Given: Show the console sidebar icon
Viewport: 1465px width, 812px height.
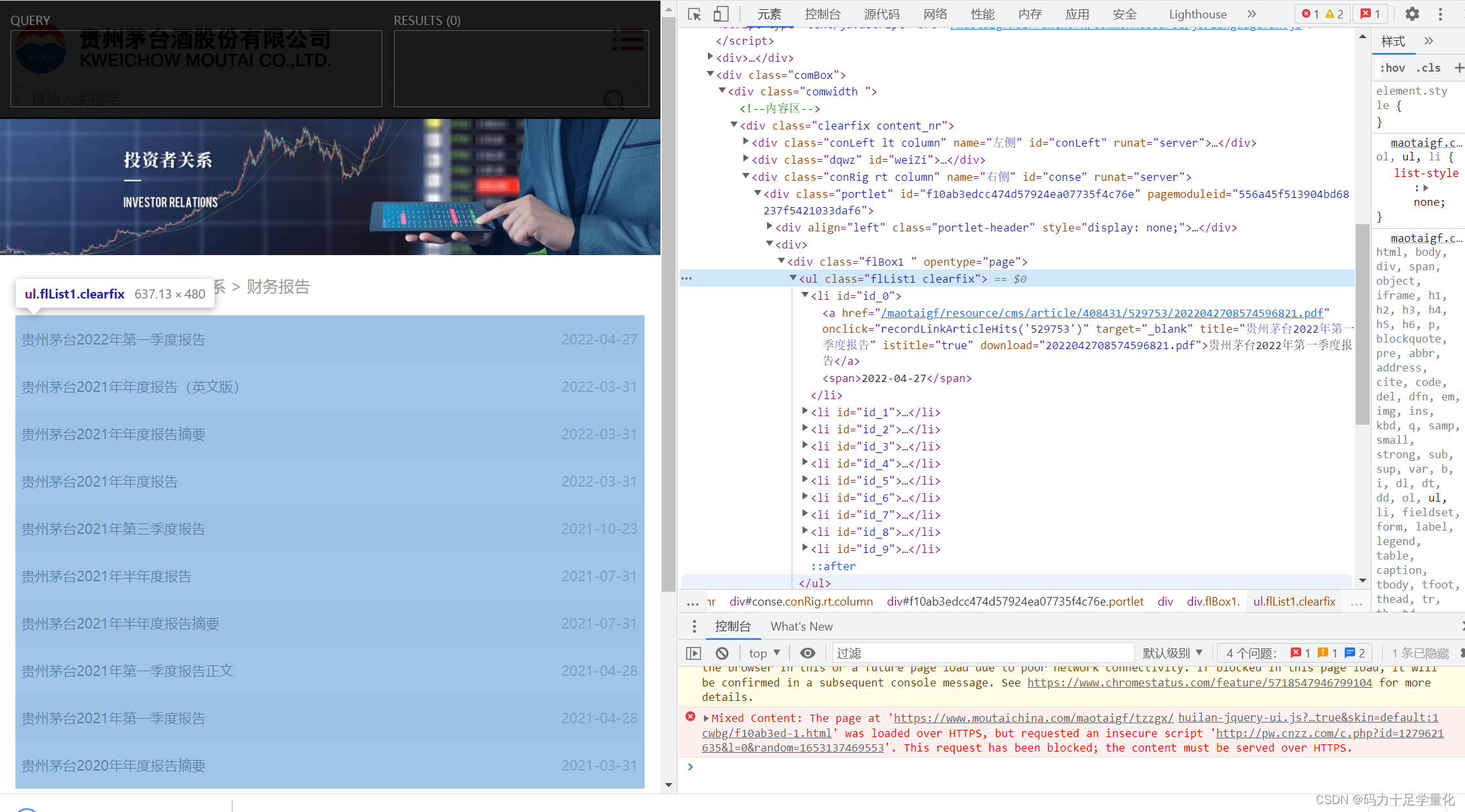Looking at the screenshot, I should 693,653.
